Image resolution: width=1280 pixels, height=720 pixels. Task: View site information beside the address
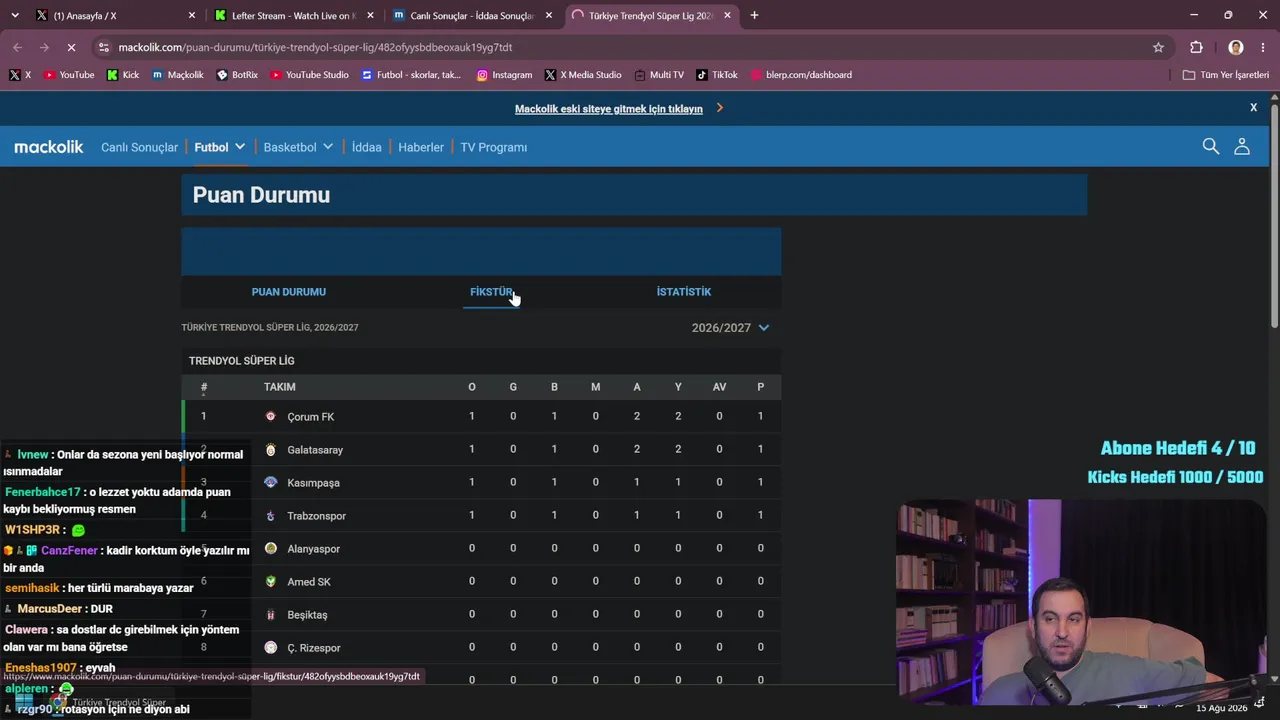(x=103, y=47)
